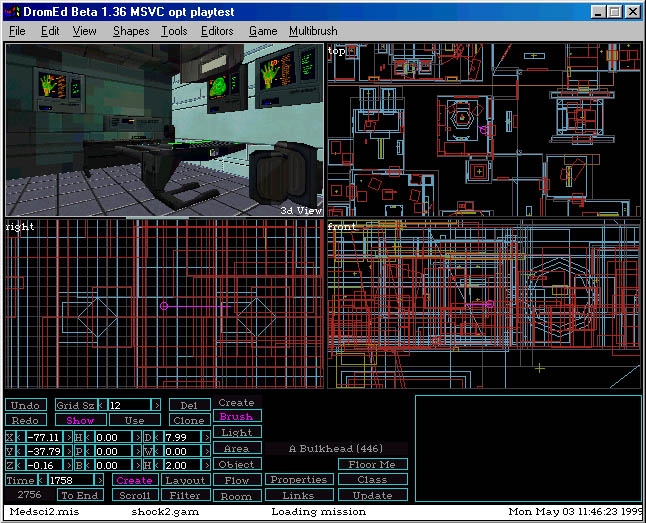Click the Y field showing -37.79
The image size is (646, 523).
pos(44,451)
